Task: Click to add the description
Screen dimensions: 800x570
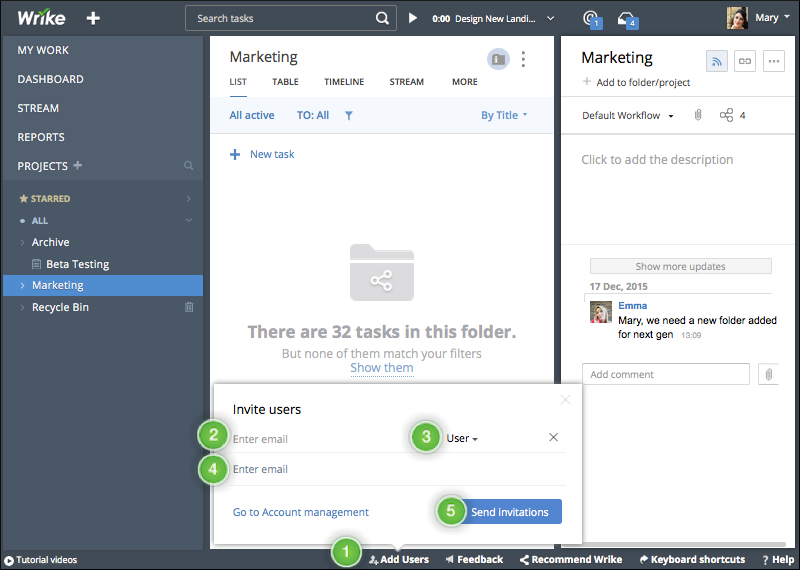Action: point(657,160)
